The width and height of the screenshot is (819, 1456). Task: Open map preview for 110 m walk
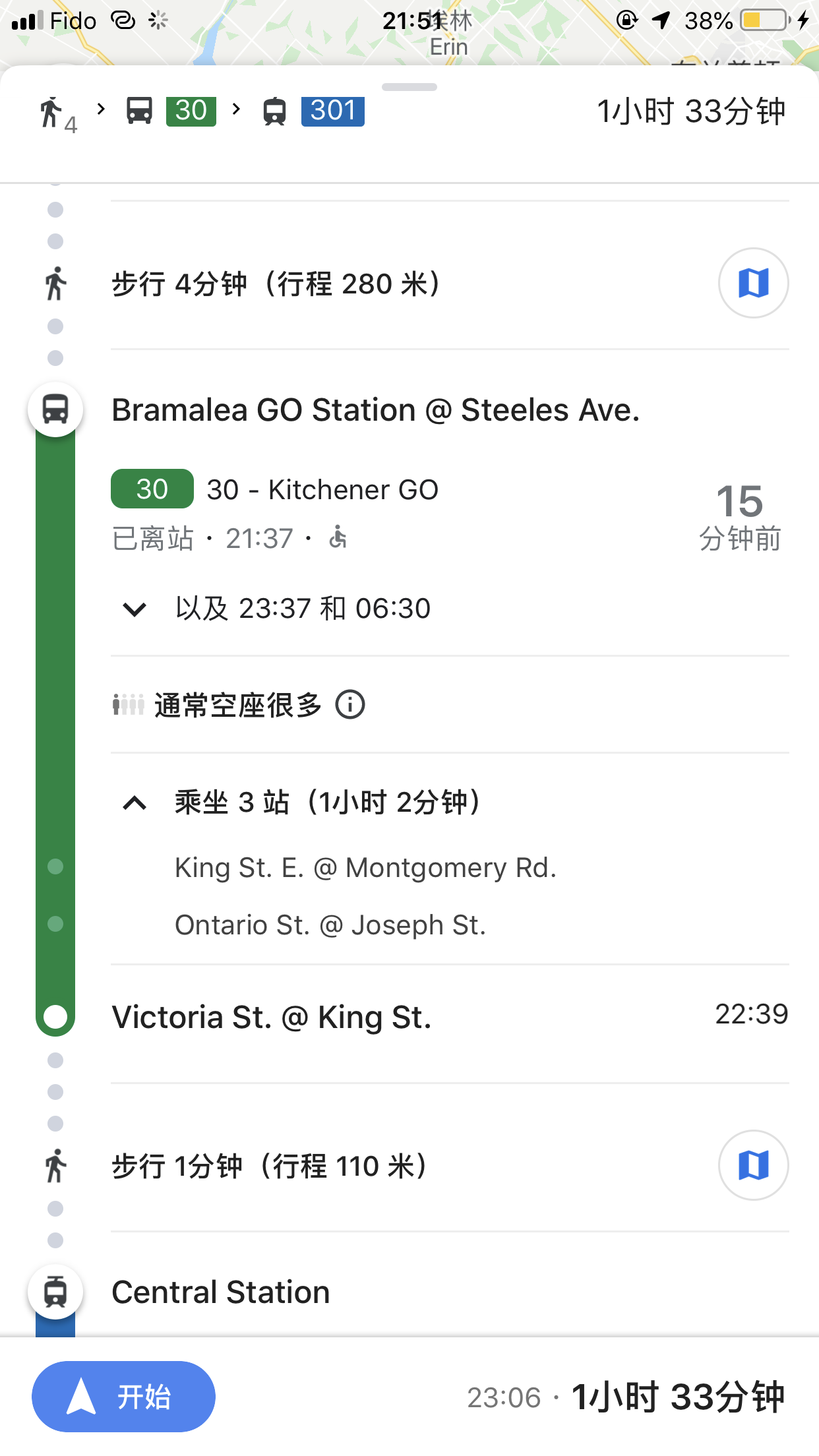(753, 1165)
